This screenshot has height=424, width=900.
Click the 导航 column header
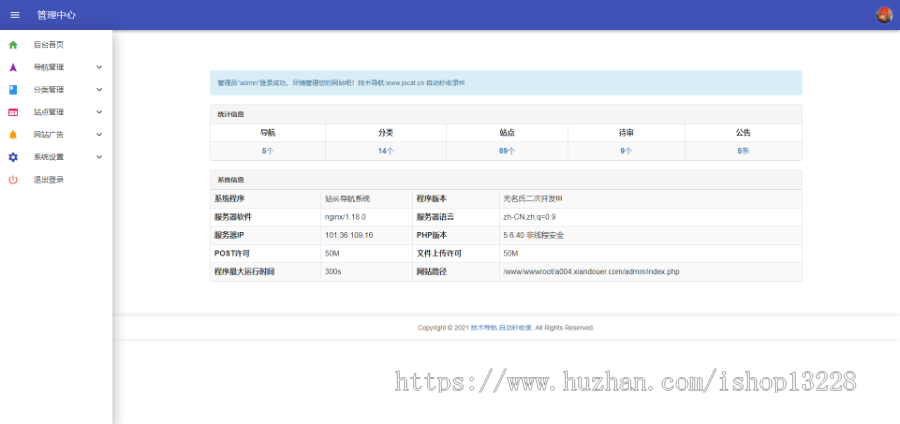point(267,133)
